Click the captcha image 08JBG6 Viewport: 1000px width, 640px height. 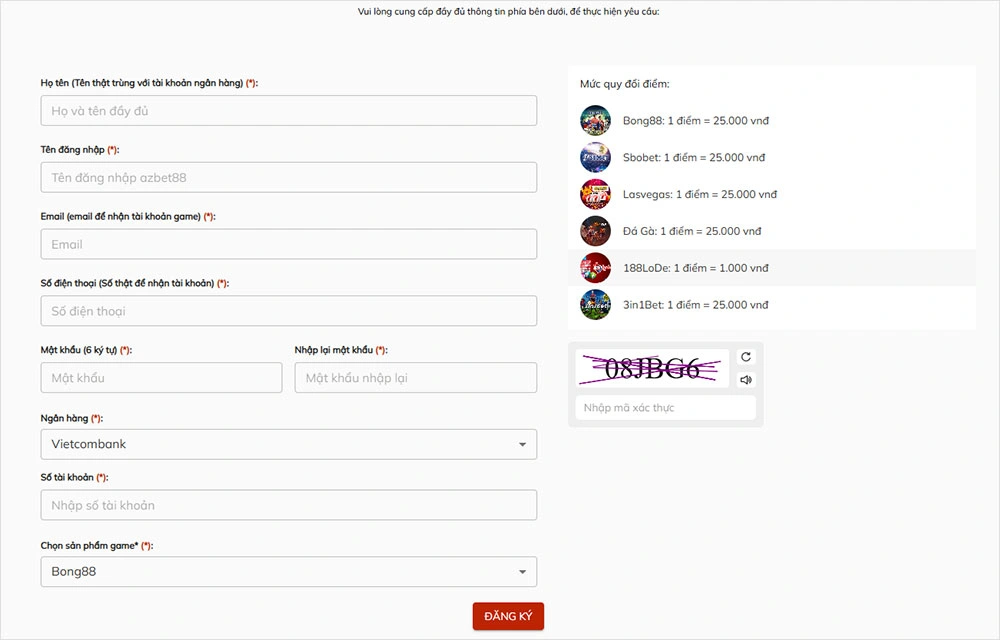[x=652, y=368]
